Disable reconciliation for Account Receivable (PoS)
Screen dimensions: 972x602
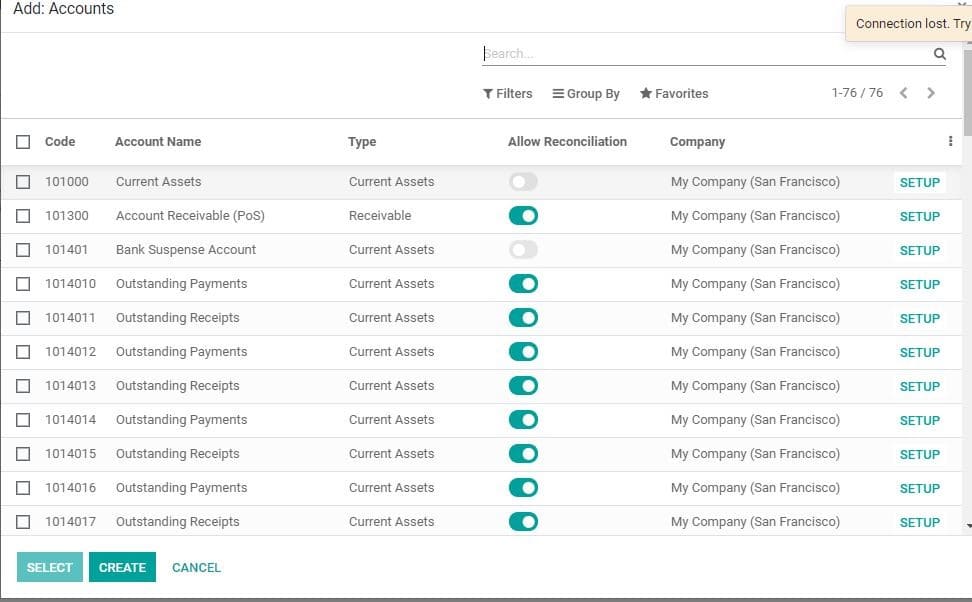coord(523,215)
